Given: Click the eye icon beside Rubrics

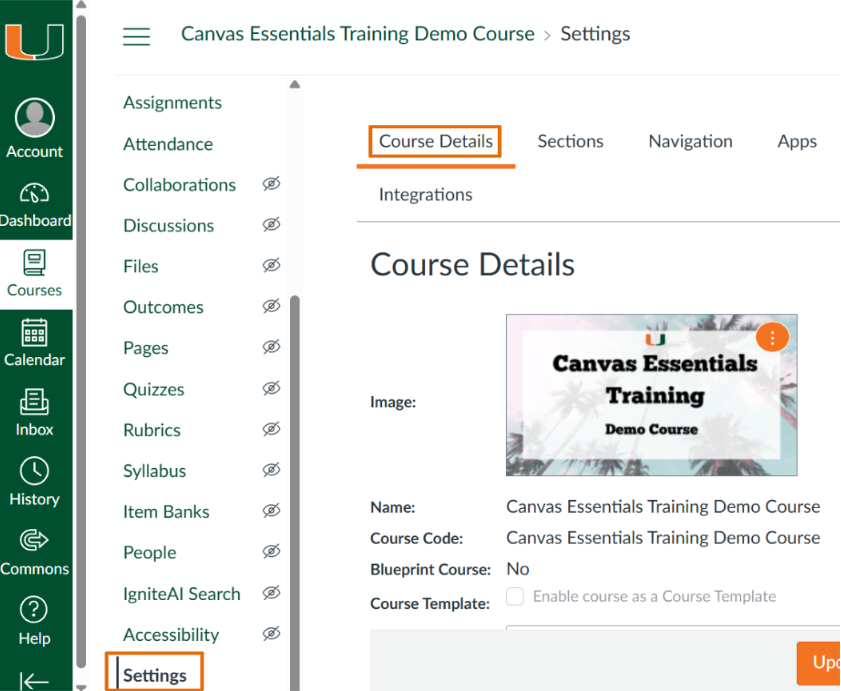Looking at the screenshot, I should [271, 429].
